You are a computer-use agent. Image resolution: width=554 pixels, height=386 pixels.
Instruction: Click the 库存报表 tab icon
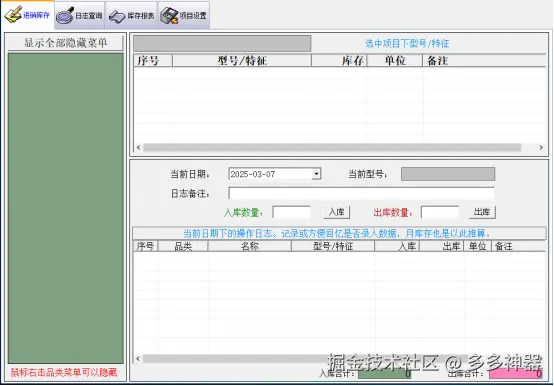tap(117, 16)
